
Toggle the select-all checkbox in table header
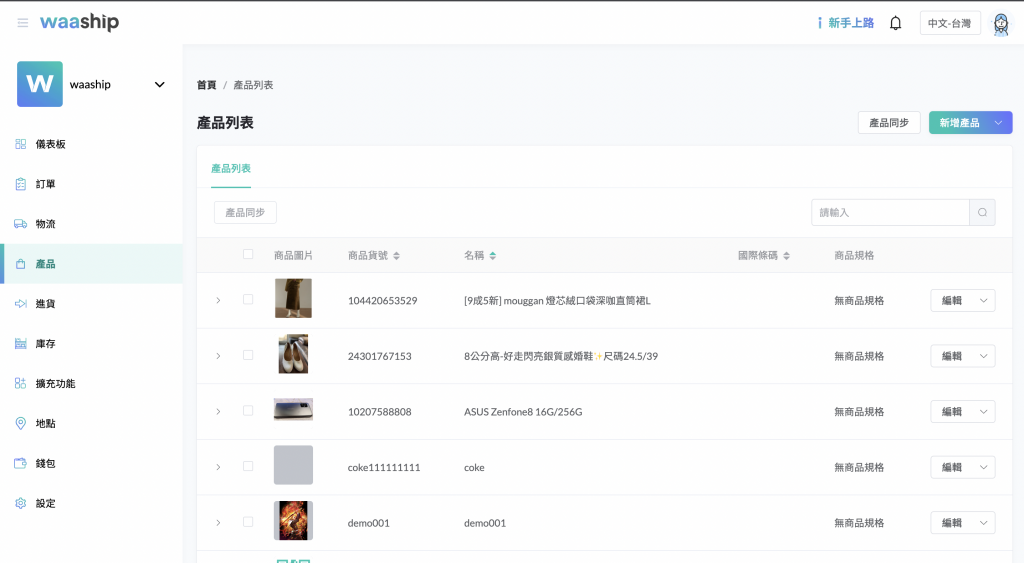248,254
